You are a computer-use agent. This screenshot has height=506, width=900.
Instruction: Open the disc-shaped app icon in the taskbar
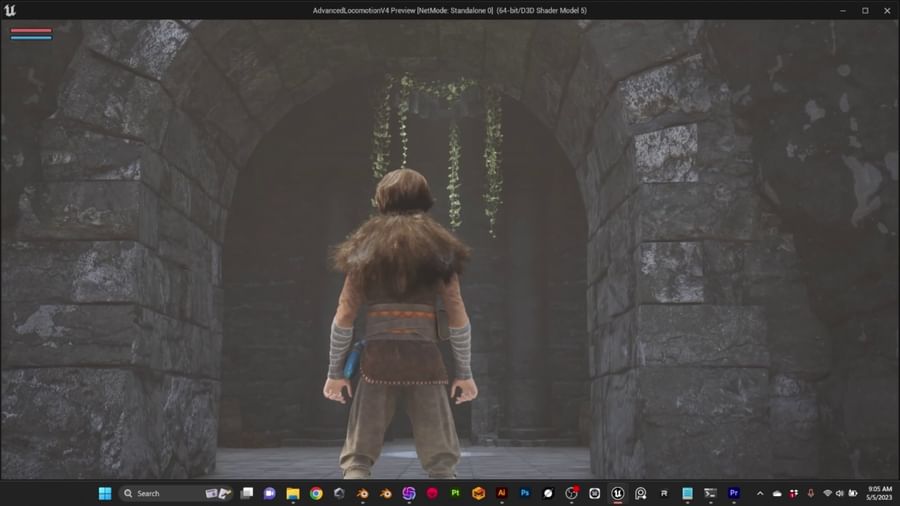[641, 493]
